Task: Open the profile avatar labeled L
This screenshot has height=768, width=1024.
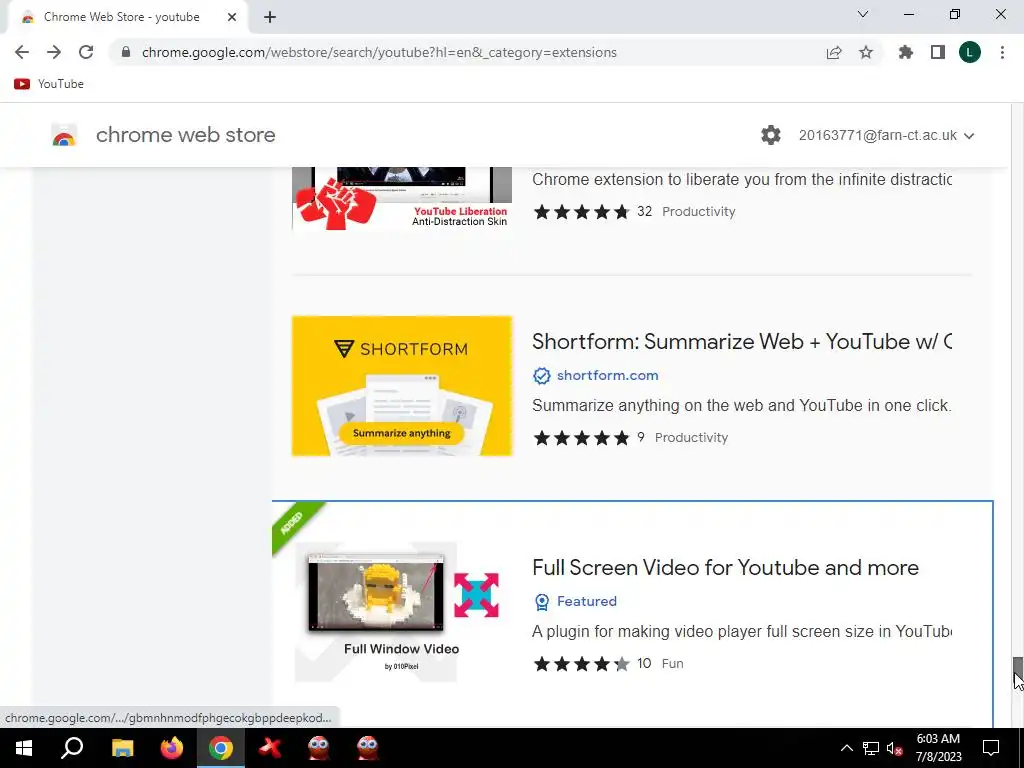Action: click(970, 52)
